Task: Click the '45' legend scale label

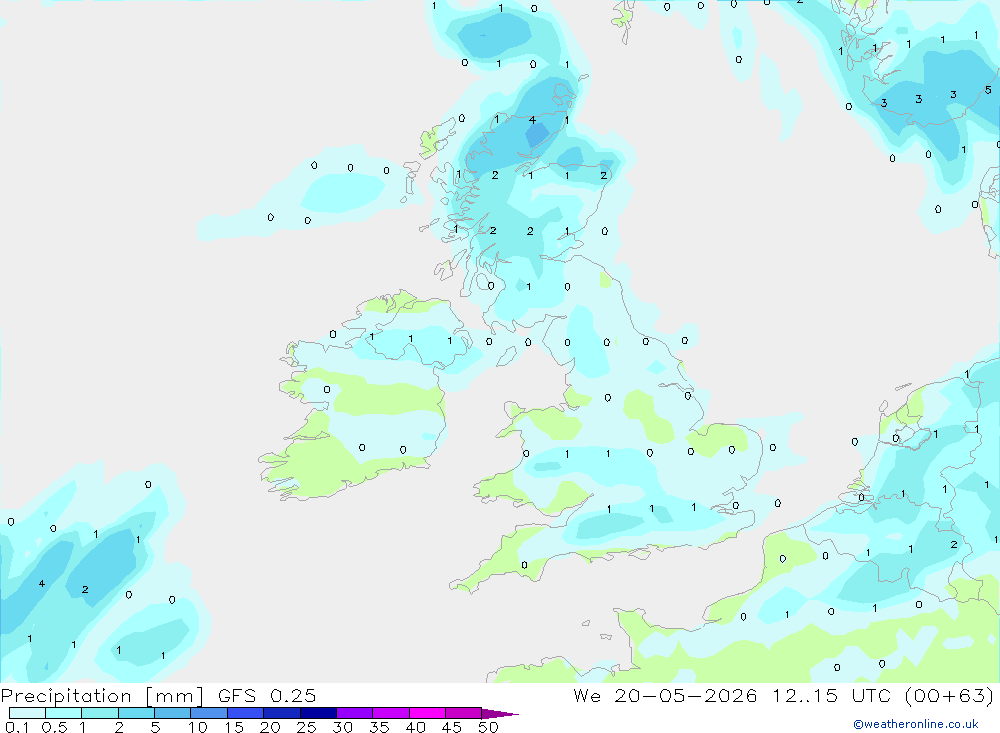Action: point(452,727)
